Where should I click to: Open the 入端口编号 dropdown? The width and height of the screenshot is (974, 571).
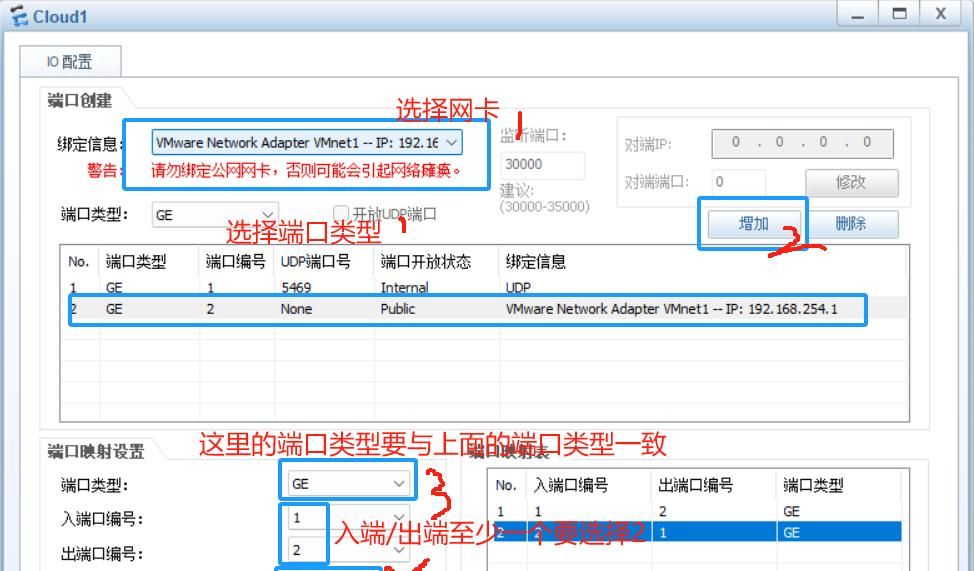(348, 518)
